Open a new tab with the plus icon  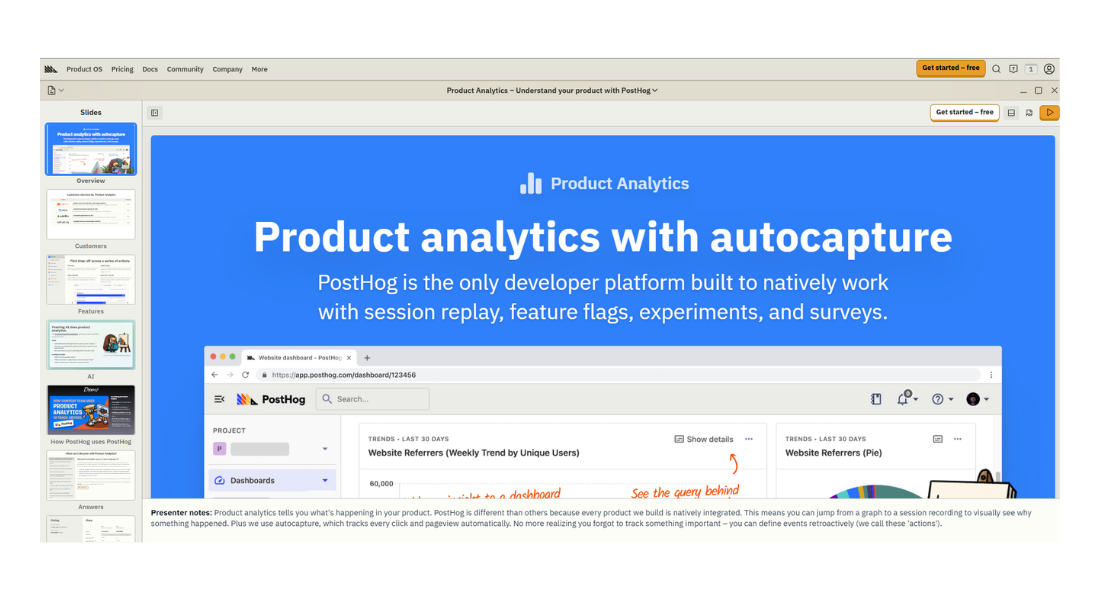coord(367,358)
